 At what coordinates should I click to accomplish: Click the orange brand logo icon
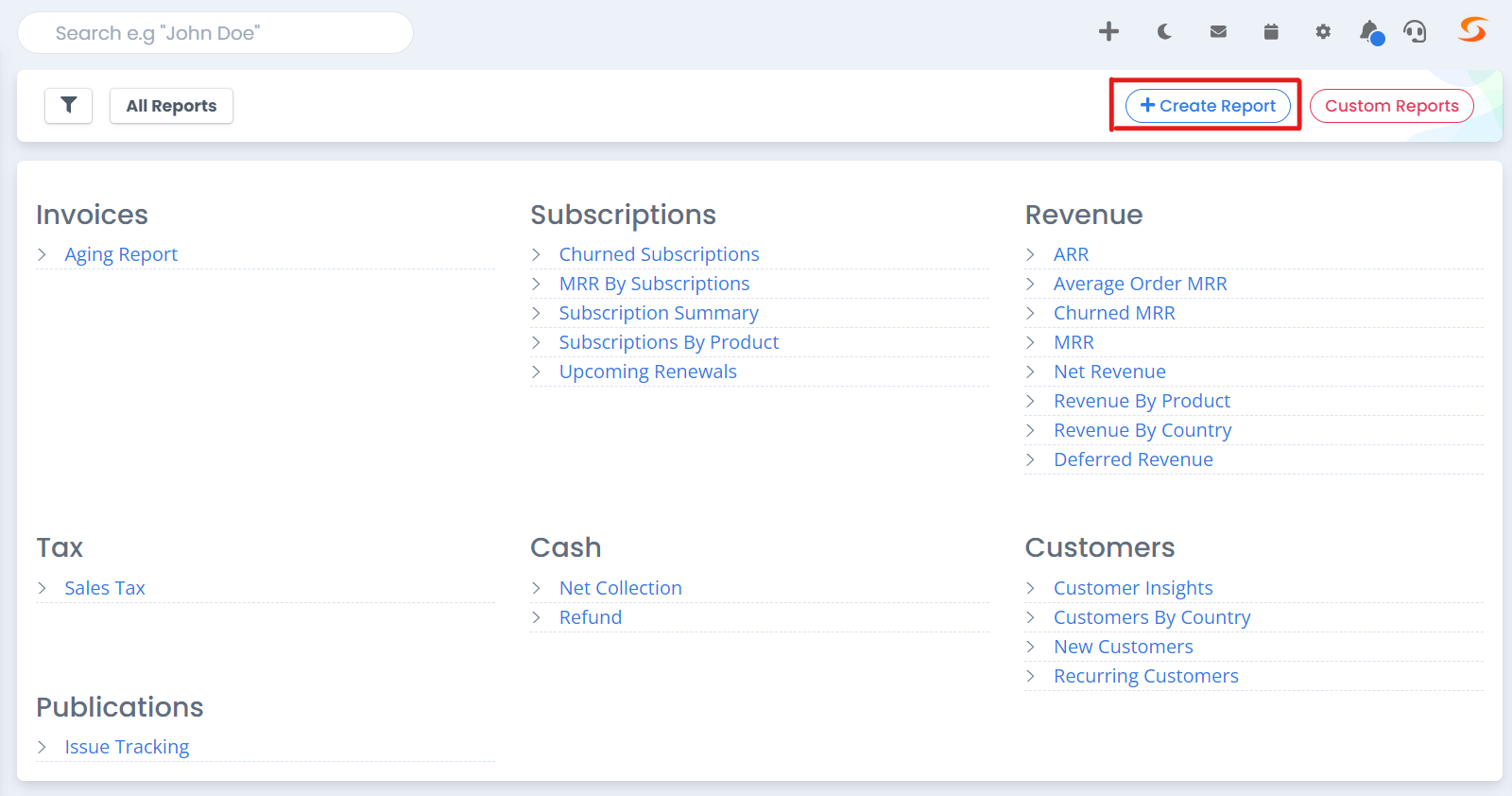[1472, 30]
